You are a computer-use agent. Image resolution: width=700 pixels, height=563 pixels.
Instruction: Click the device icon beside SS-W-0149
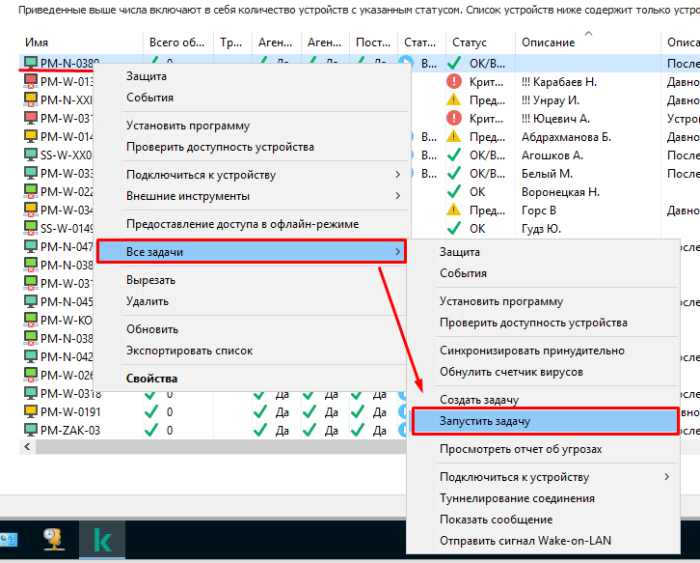tap(30, 228)
